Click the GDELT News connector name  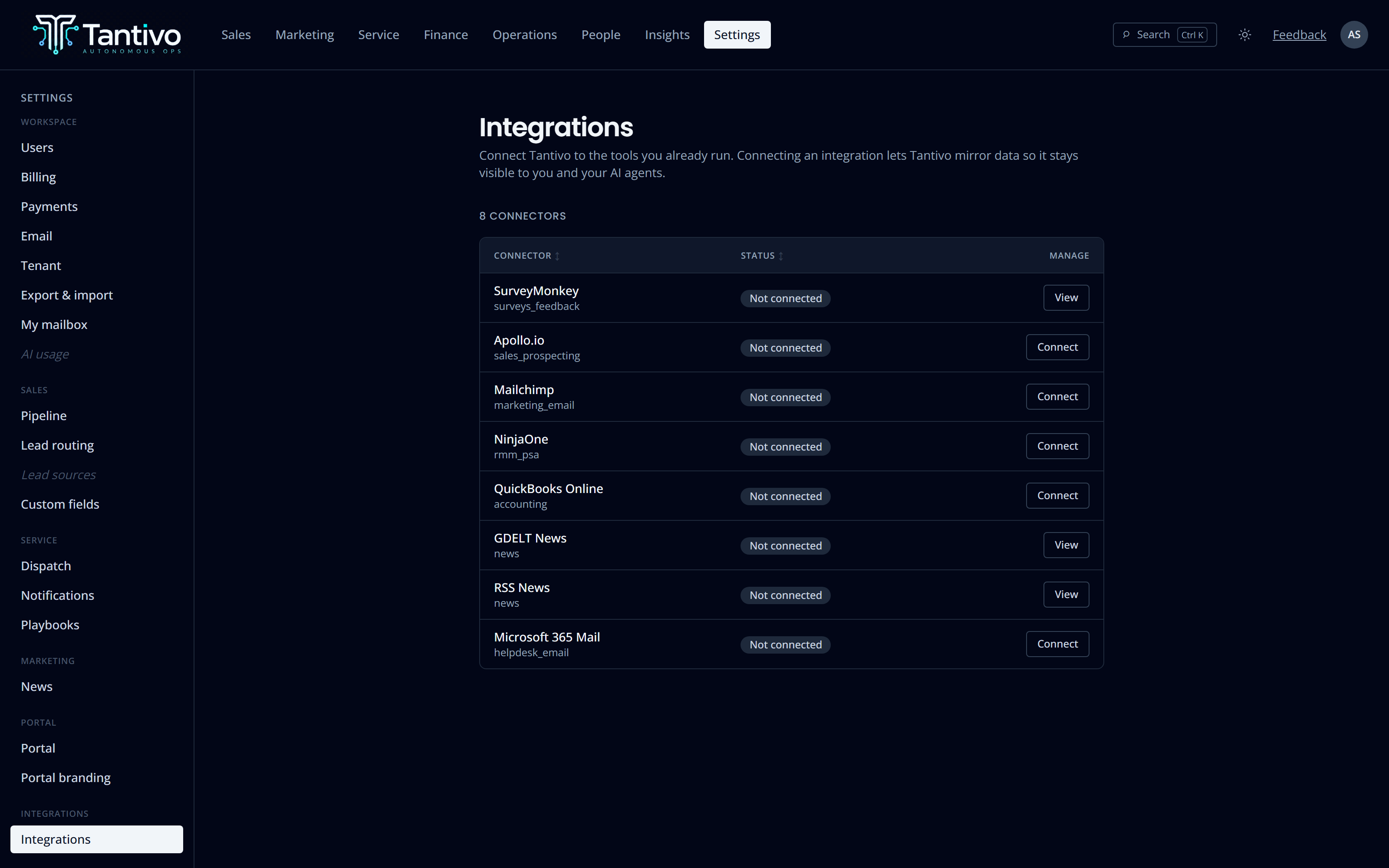(x=530, y=538)
